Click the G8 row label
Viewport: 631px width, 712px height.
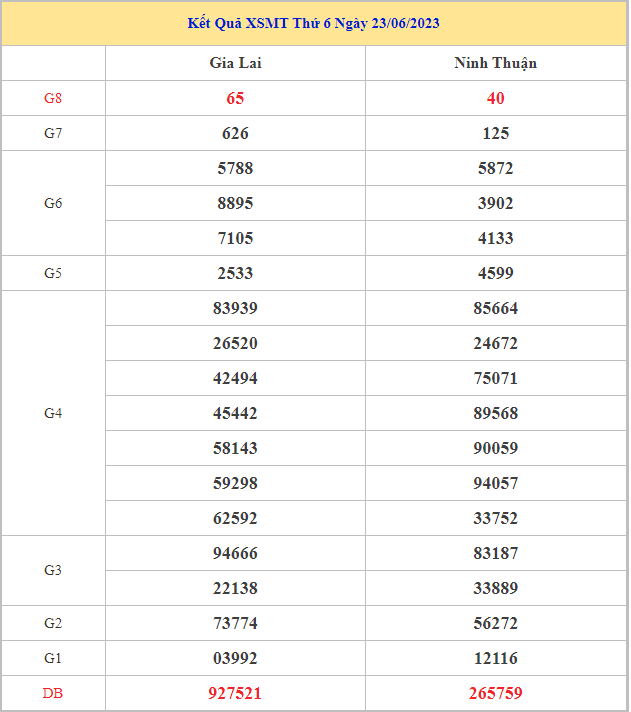pos(53,98)
